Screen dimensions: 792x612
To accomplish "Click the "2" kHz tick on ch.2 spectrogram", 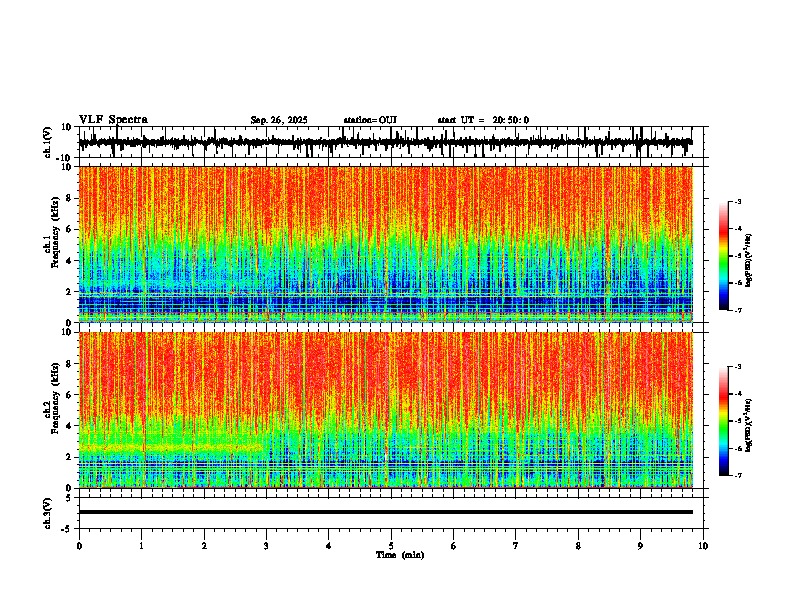I will pyautogui.click(x=69, y=457).
